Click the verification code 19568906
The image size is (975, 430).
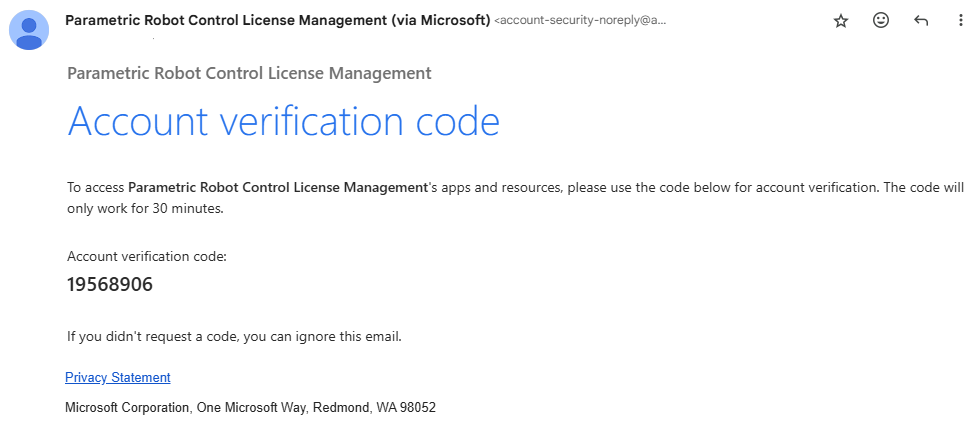[x=110, y=285]
